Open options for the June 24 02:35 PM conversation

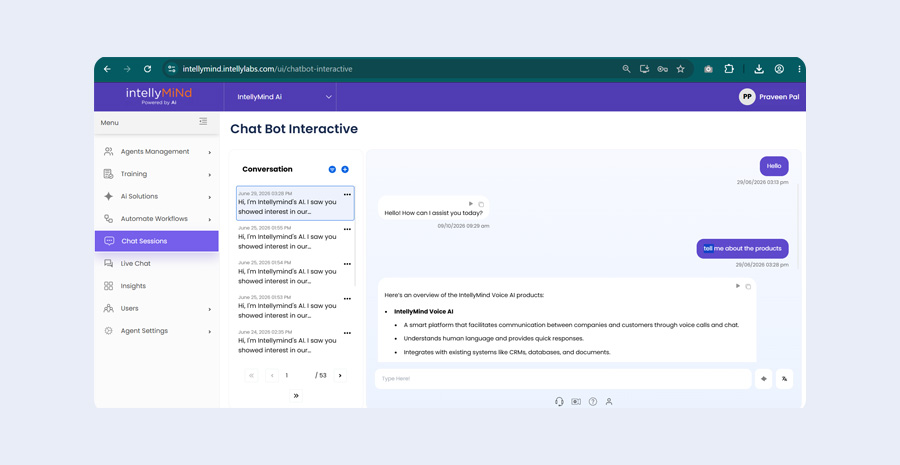point(347,333)
